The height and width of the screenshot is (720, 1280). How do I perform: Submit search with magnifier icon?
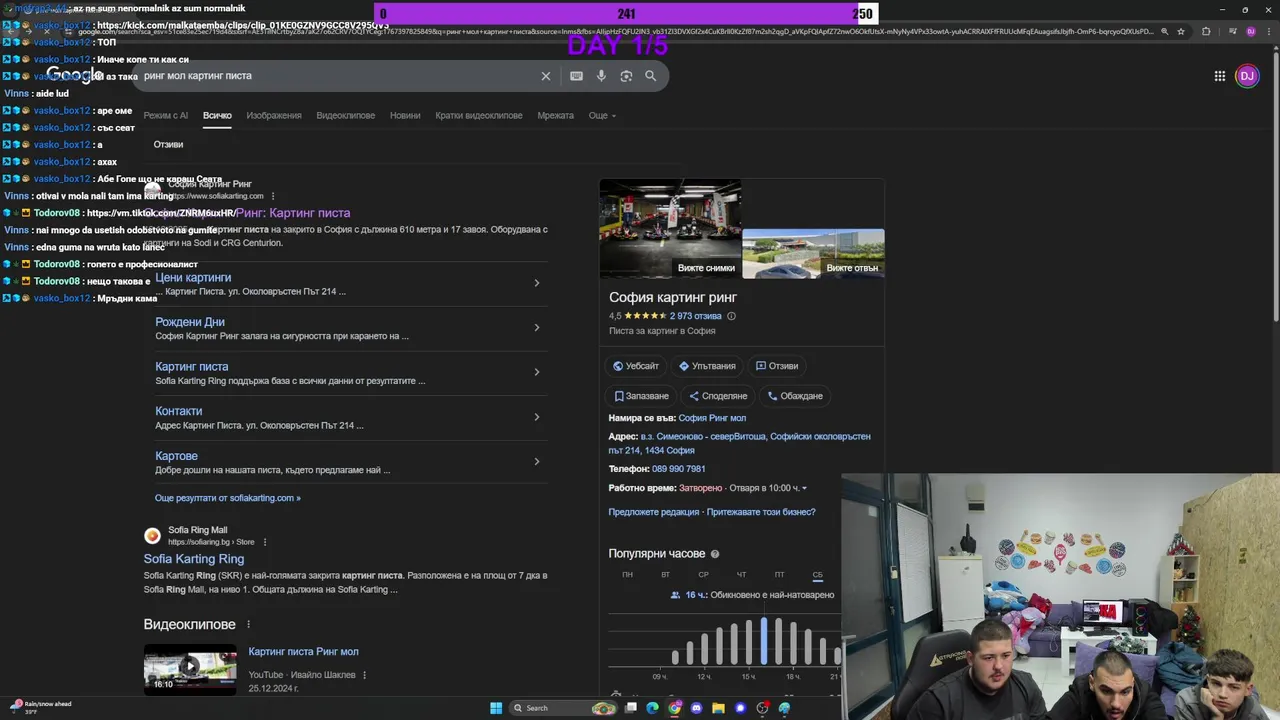[651, 76]
